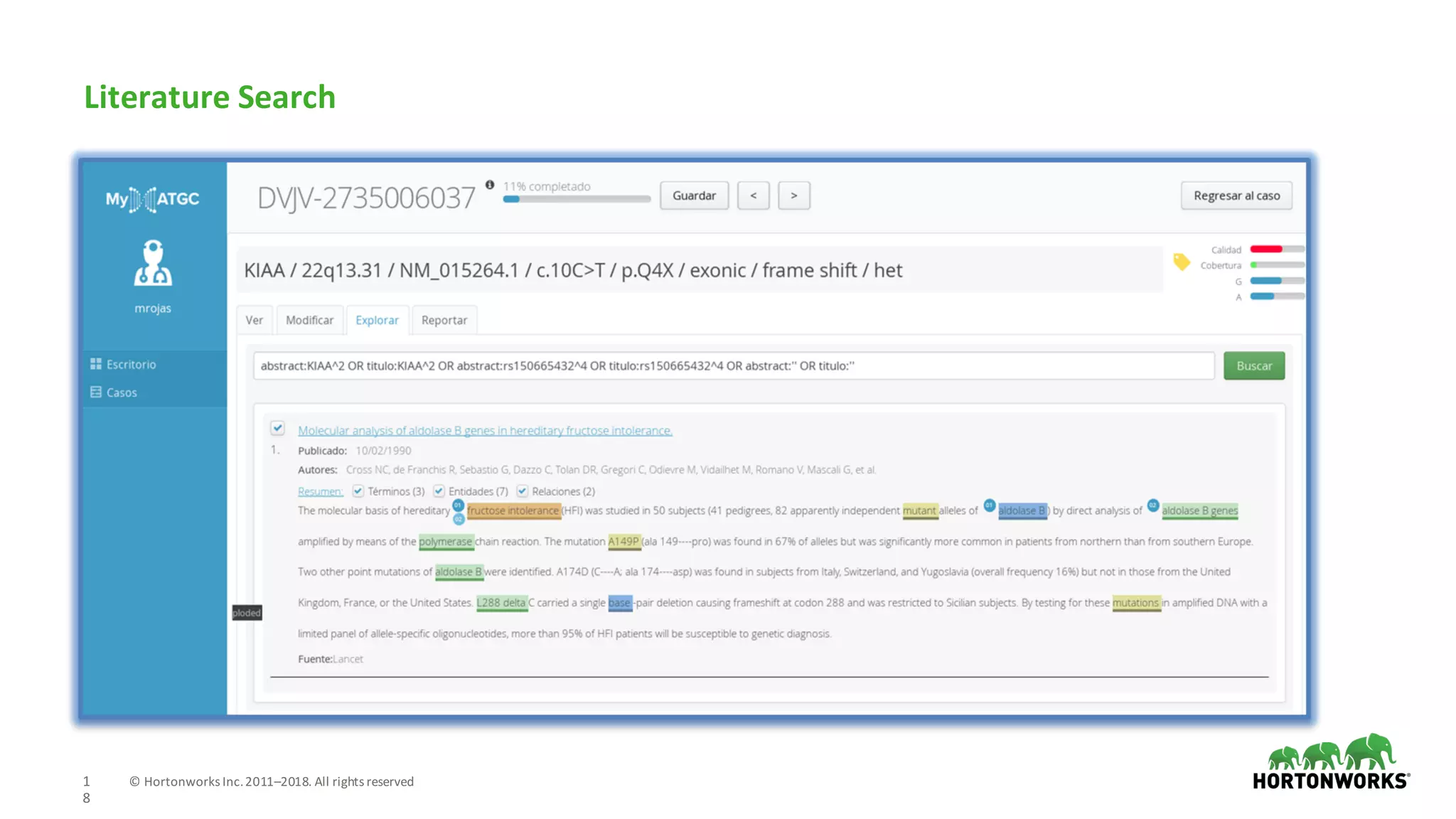Image resolution: width=1456 pixels, height=819 pixels.
Task: Click the highlighted aldolase B genes entity
Action: 1200,511
